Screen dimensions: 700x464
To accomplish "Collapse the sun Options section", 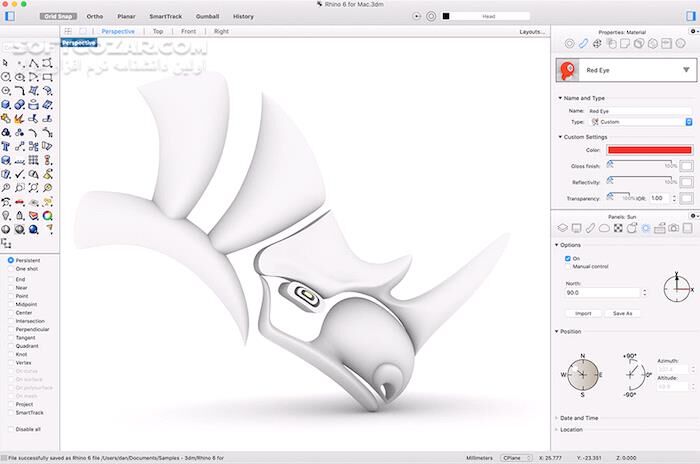I will click(557, 245).
